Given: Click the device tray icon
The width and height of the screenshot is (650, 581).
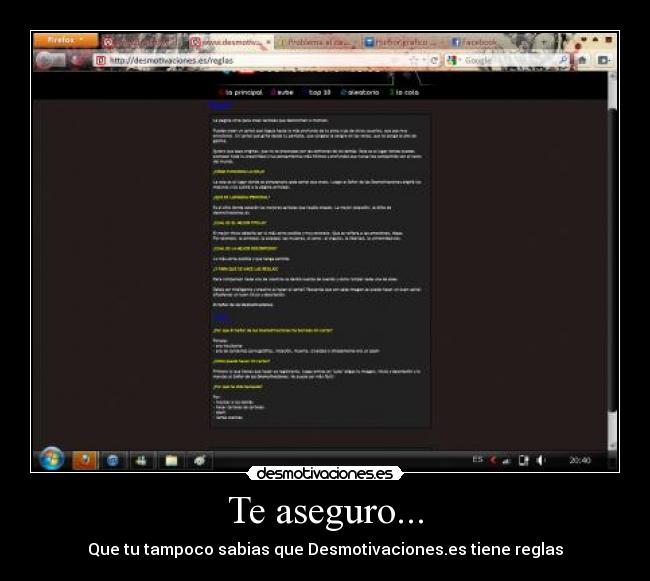Looking at the screenshot, I should point(524,460).
